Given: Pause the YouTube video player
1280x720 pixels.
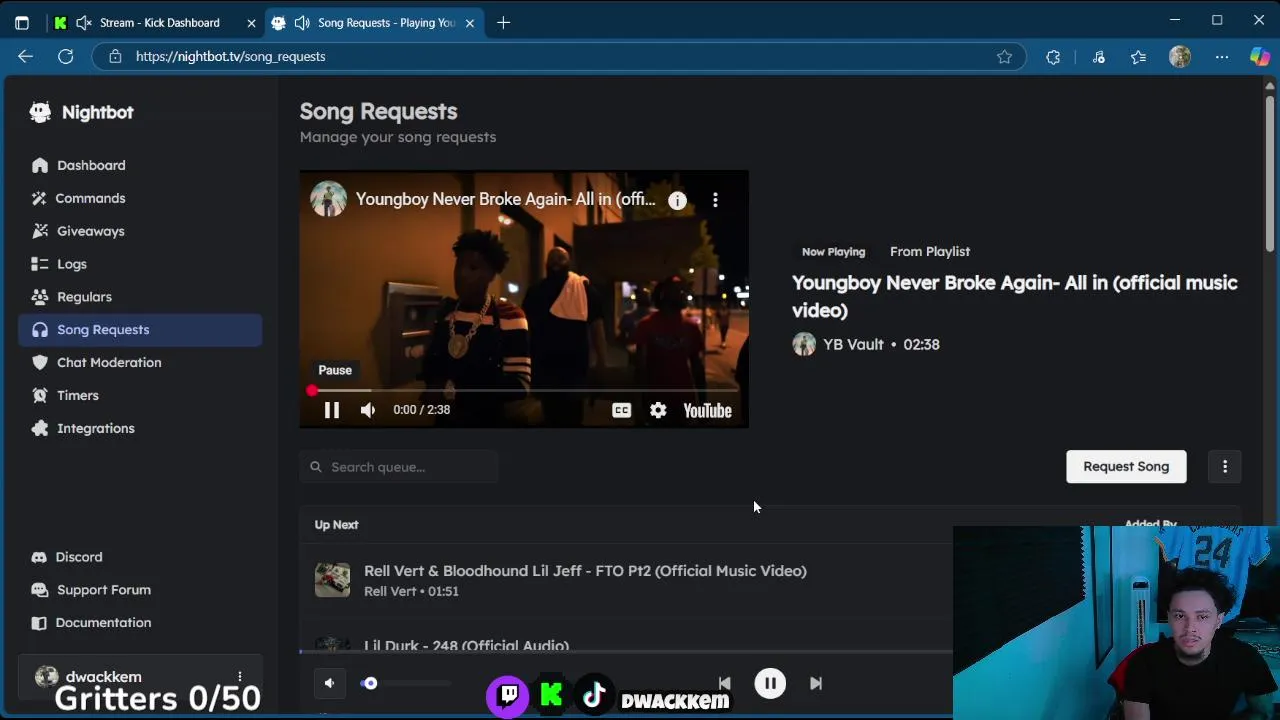Looking at the screenshot, I should 332,410.
